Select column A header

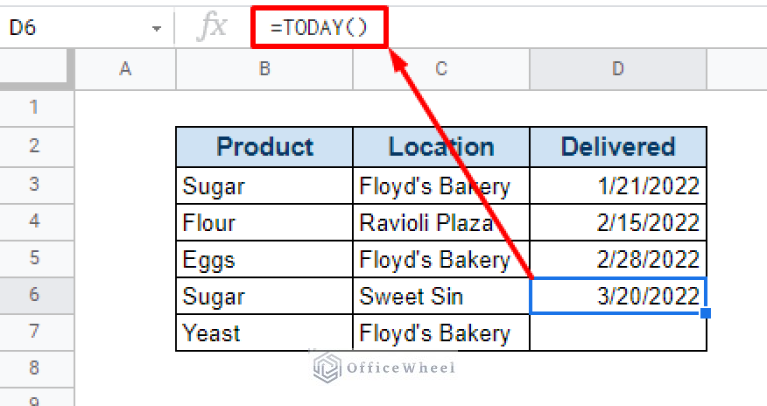point(125,68)
